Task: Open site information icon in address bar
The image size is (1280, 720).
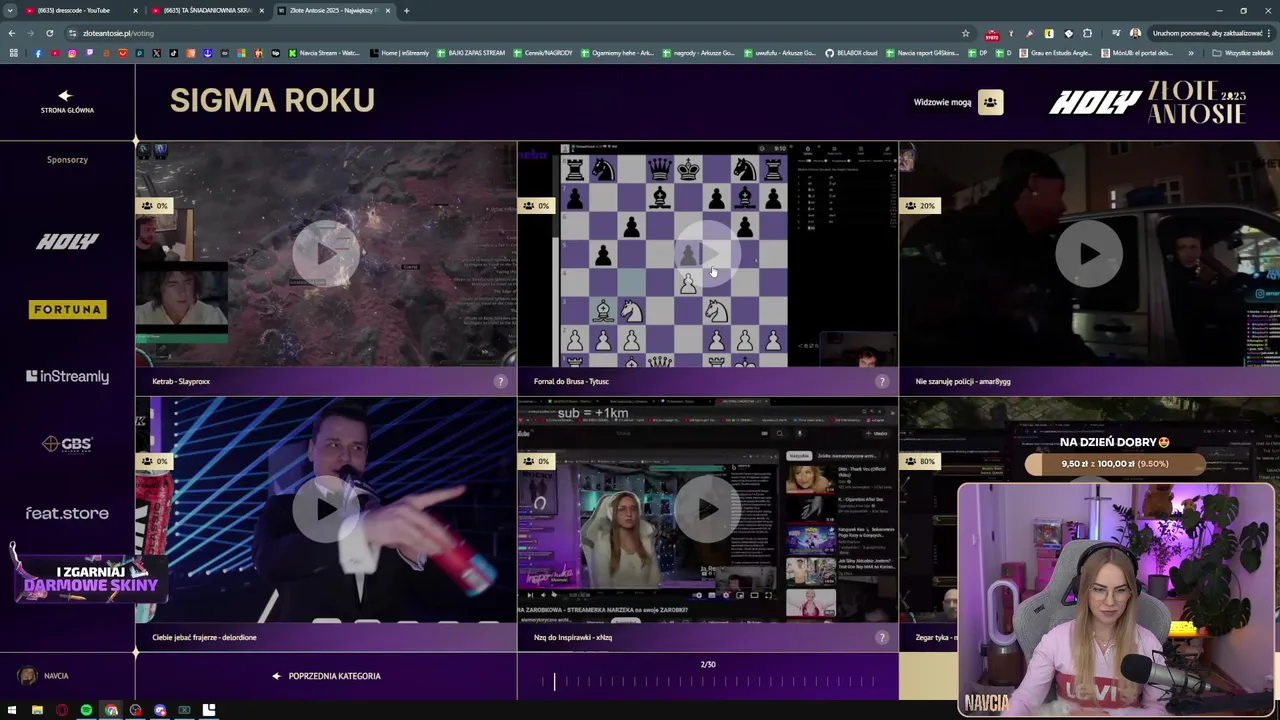Action: (72, 33)
